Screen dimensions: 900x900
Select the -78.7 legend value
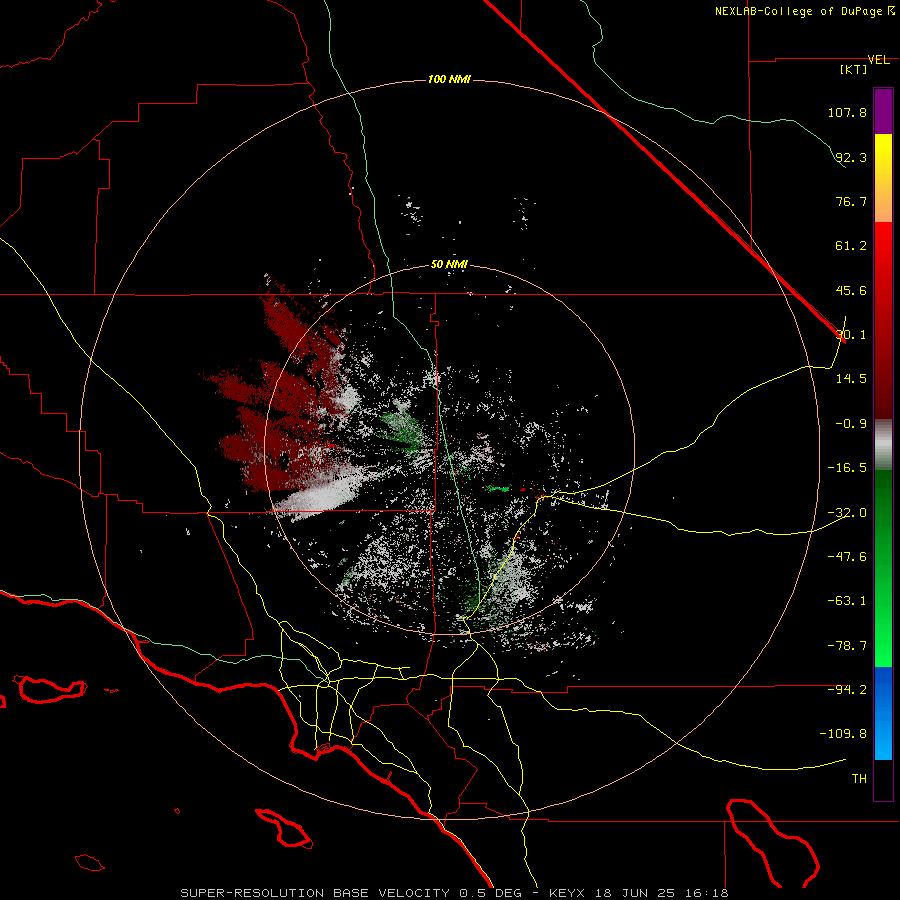pyautogui.click(x=847, y=646)
